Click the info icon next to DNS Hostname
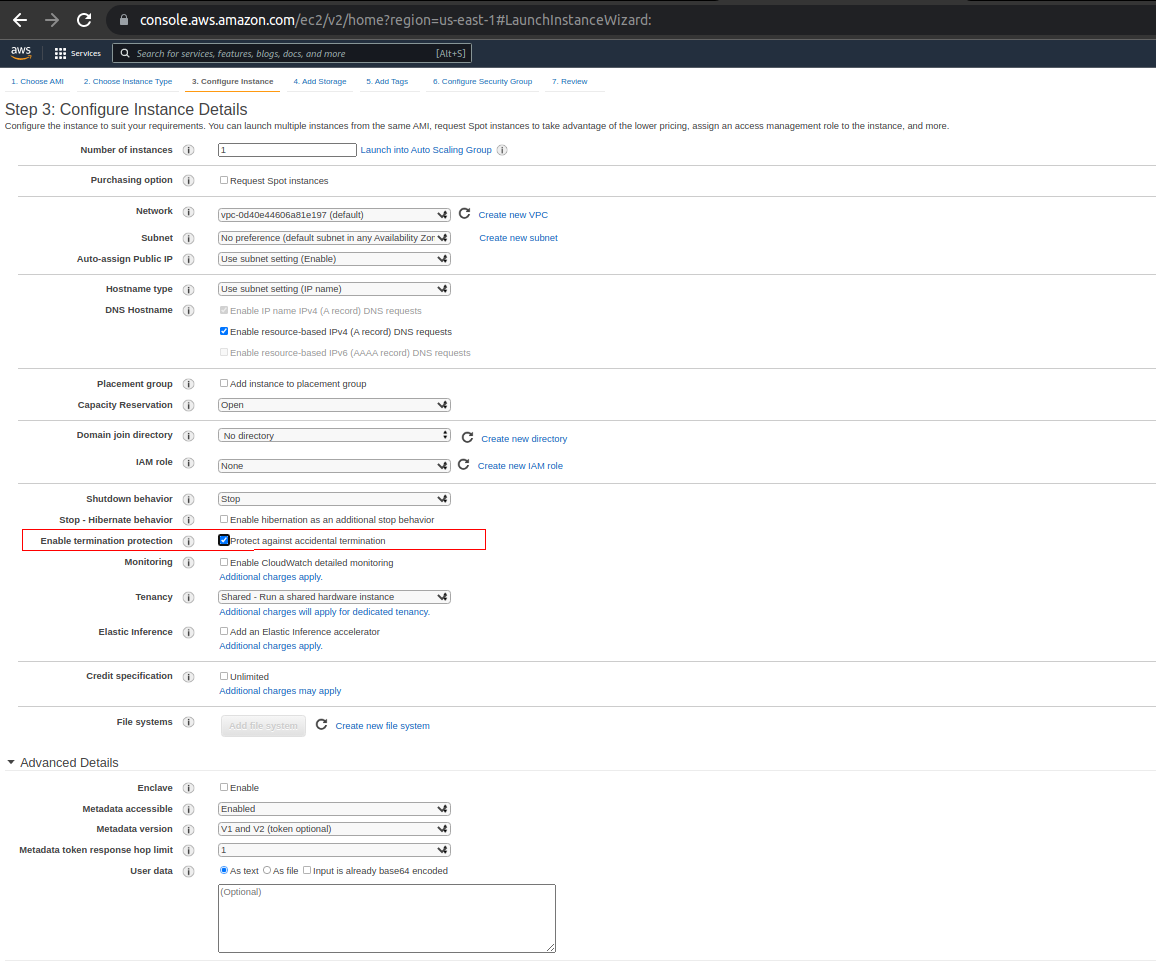This screenshot has height=963, width=1156. click(x=189, y=310)
